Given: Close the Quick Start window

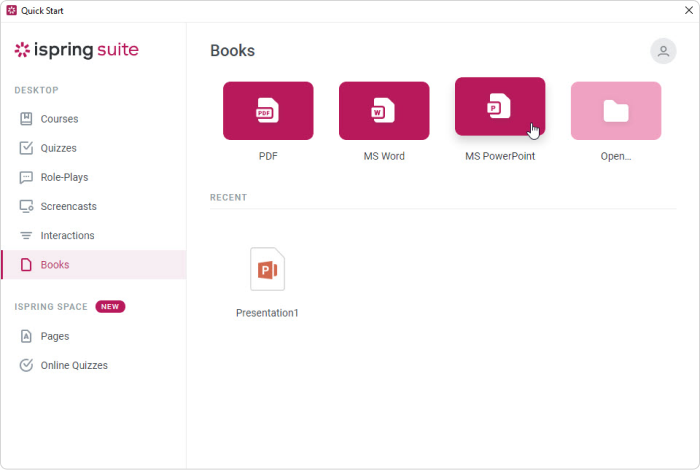Looking at the screenshot, I should [x=688, y=10].
